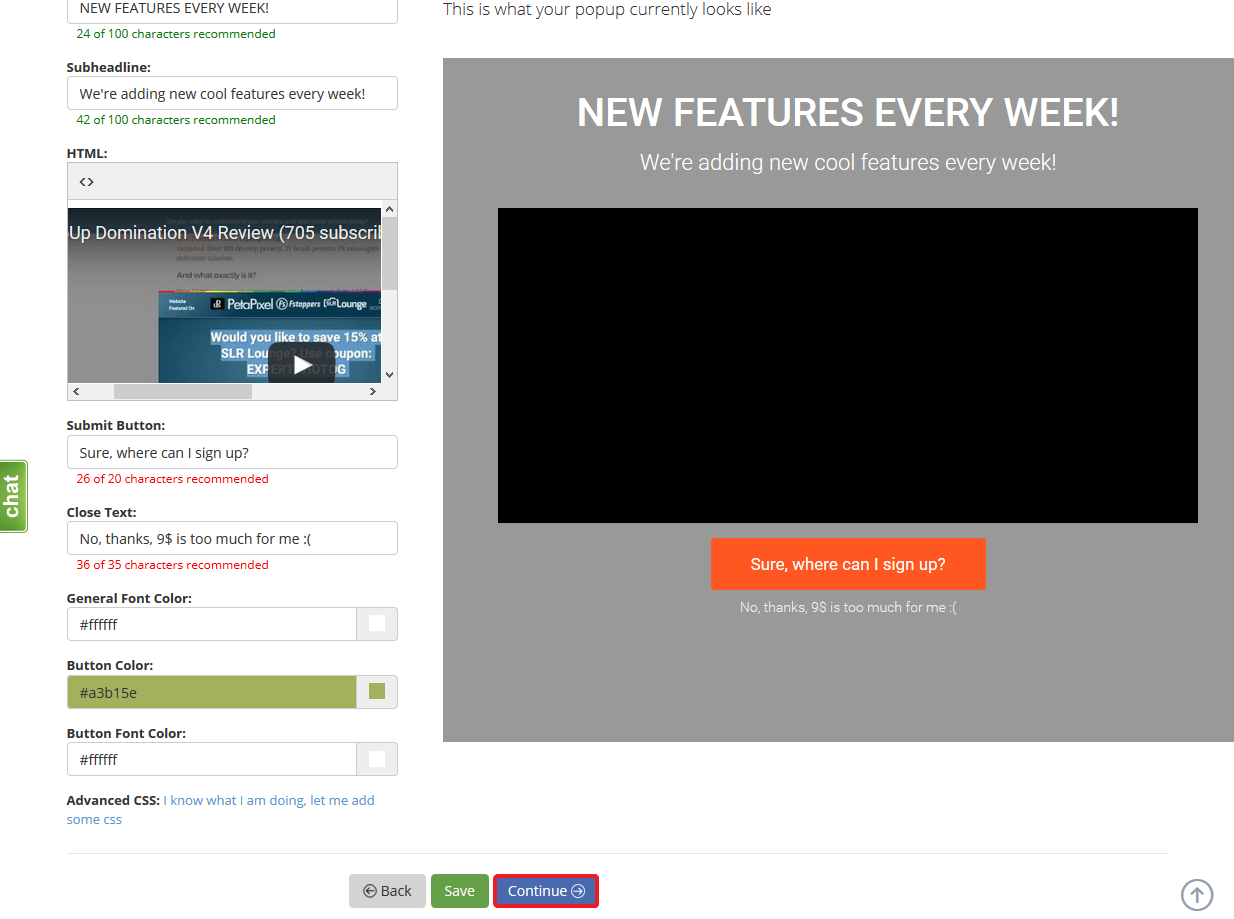Open the green chat tab
This screenshot has height=919, width=1234.
tap(13, 496)
